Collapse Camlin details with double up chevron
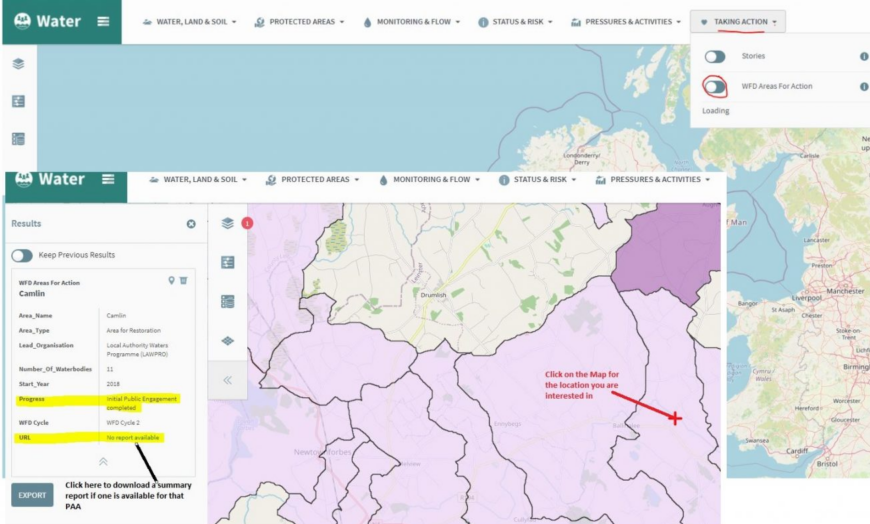 [103, 461]
